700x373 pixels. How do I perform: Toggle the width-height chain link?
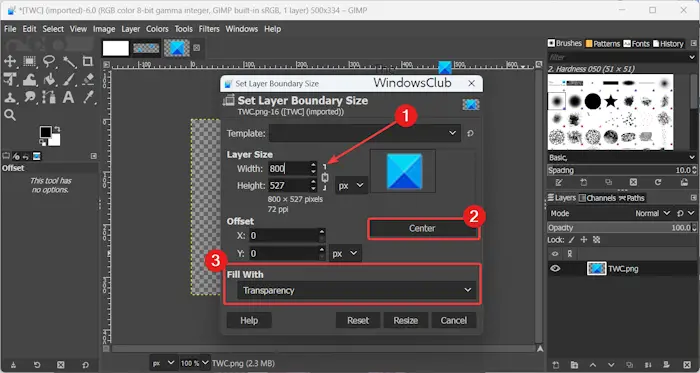pyautogui.click(x=325, y=177)
